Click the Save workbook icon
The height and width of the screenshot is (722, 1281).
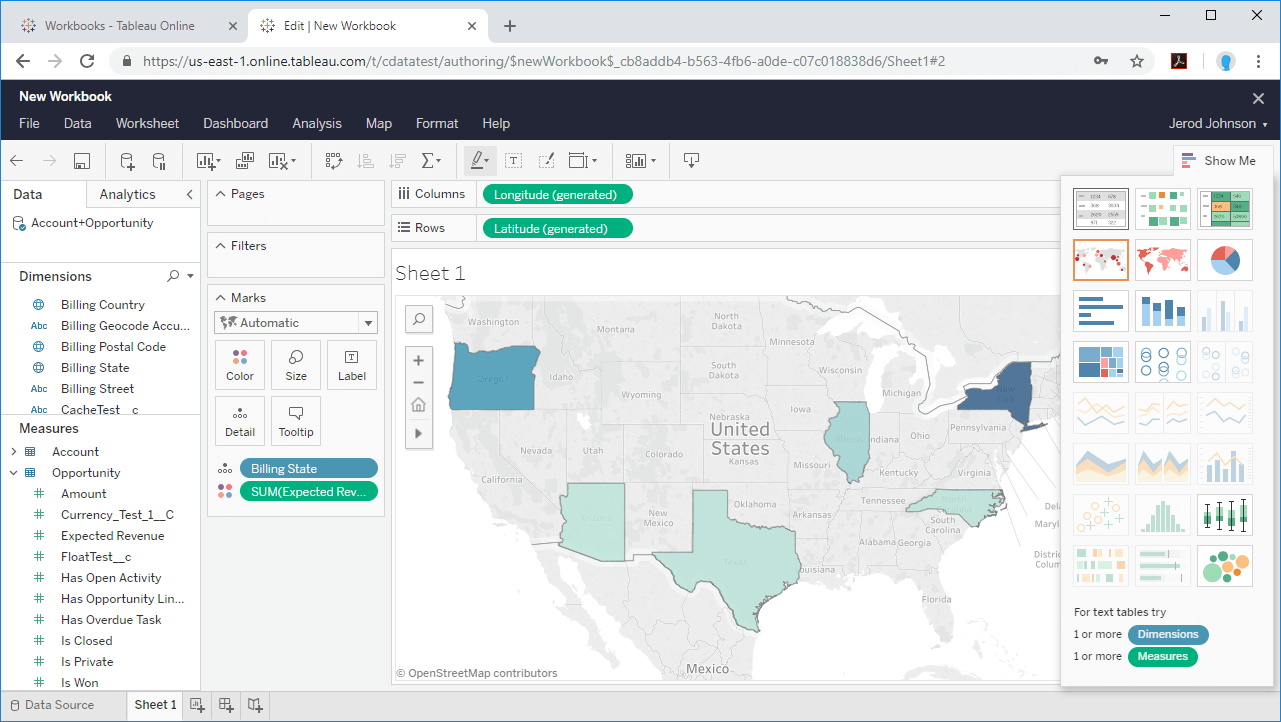click(82, 161)
